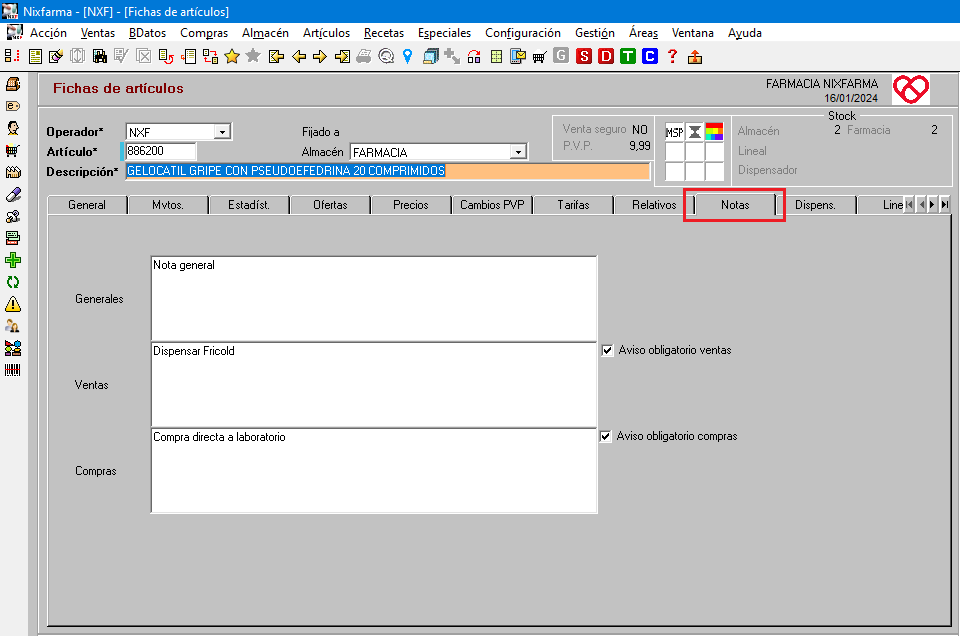This screenshot has width=960, height=636.
Task: Click the Artículo code field 886200
Action: pos(160,151)
